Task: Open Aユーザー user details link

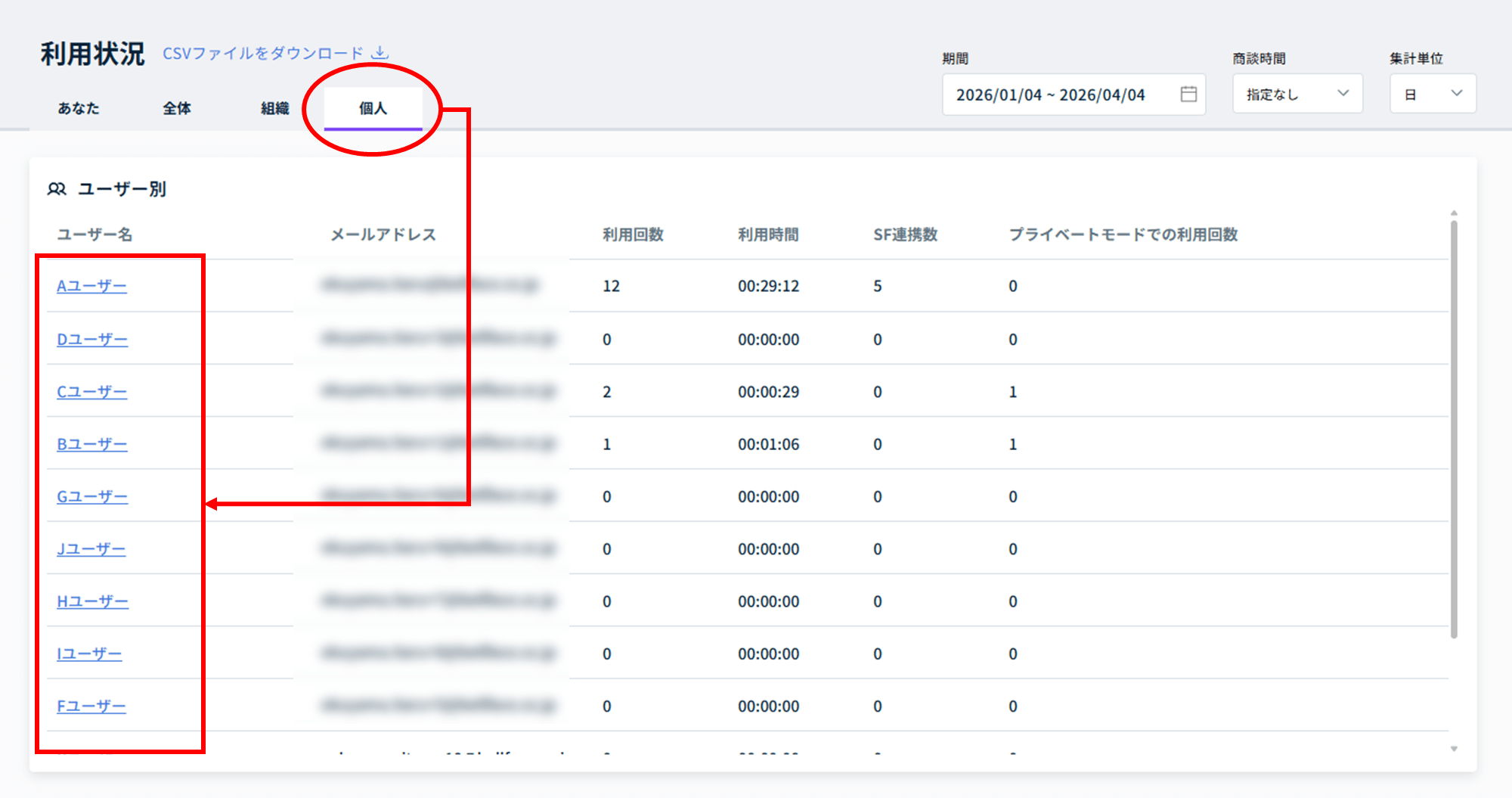Action: click(91, 286)
